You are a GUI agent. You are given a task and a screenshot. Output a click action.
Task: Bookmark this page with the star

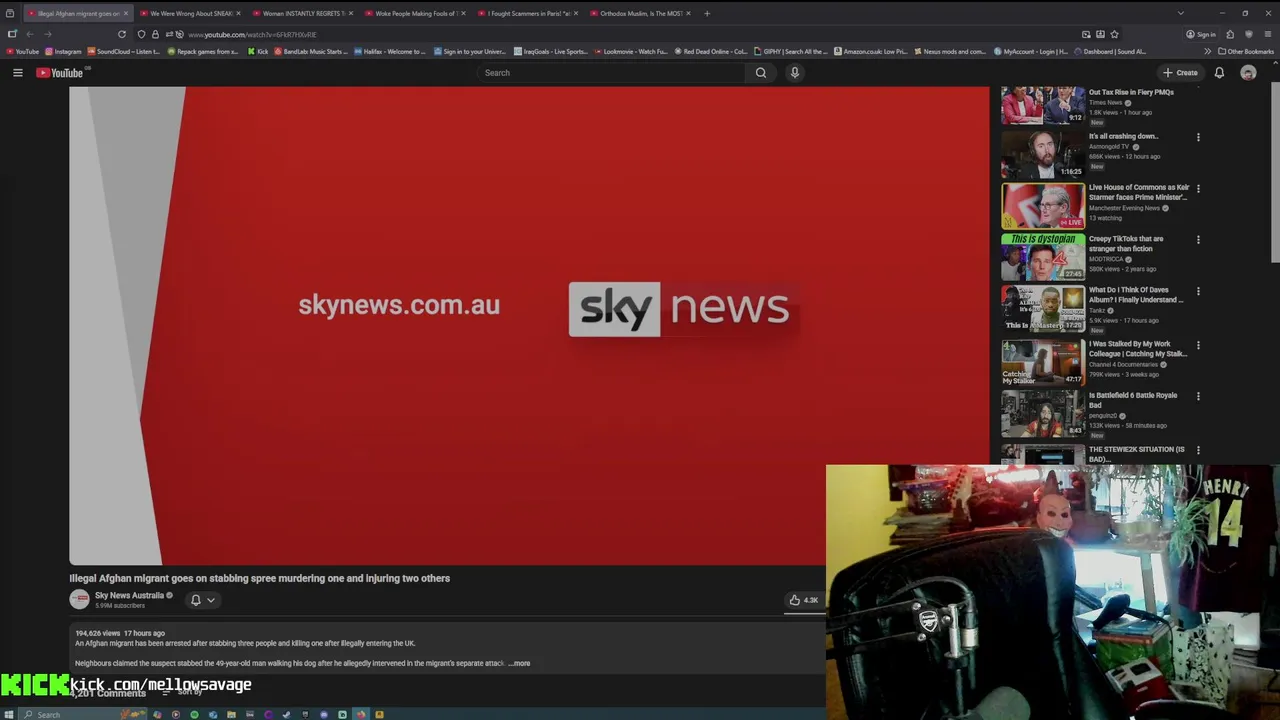pos(1114,34)
